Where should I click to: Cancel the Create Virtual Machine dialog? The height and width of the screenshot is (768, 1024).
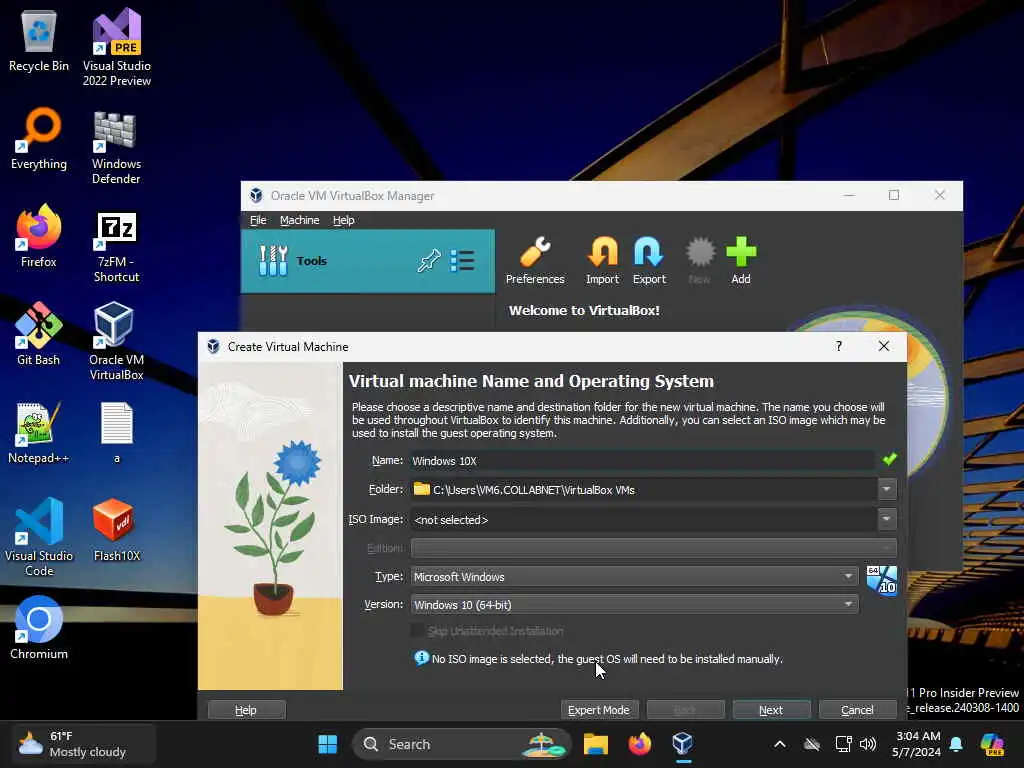857,710
